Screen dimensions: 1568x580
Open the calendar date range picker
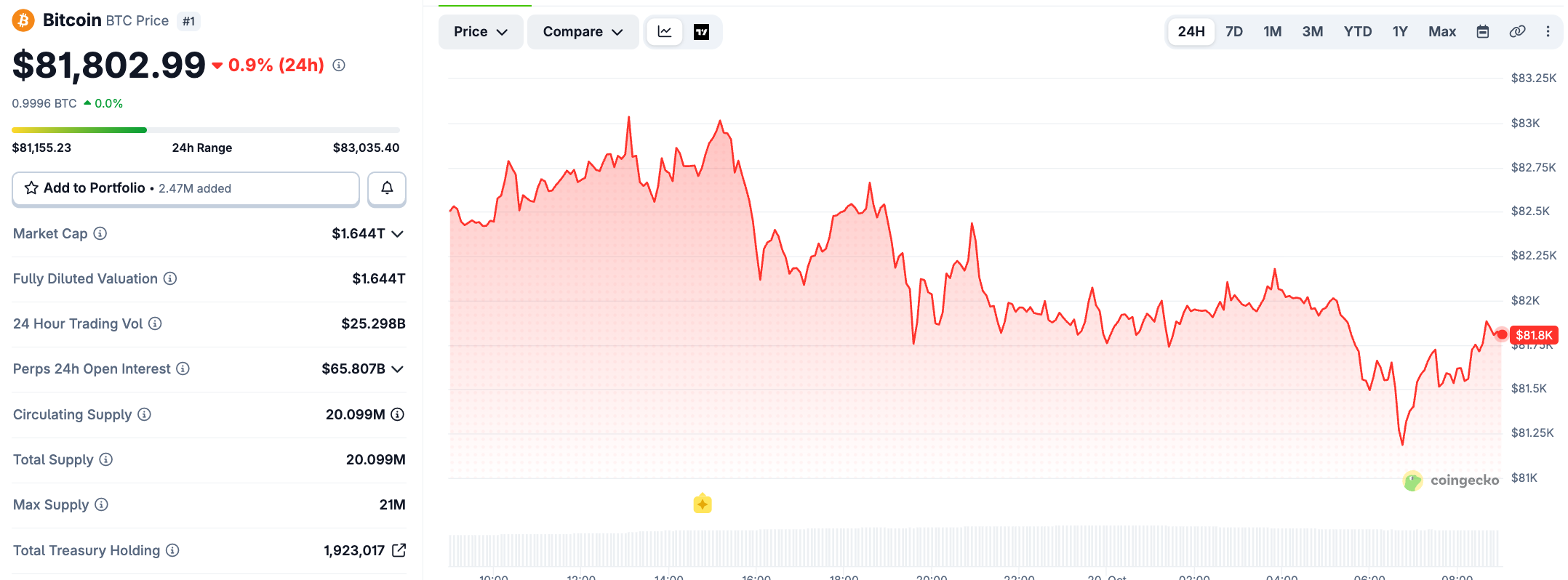click(x=1483, y=31)
